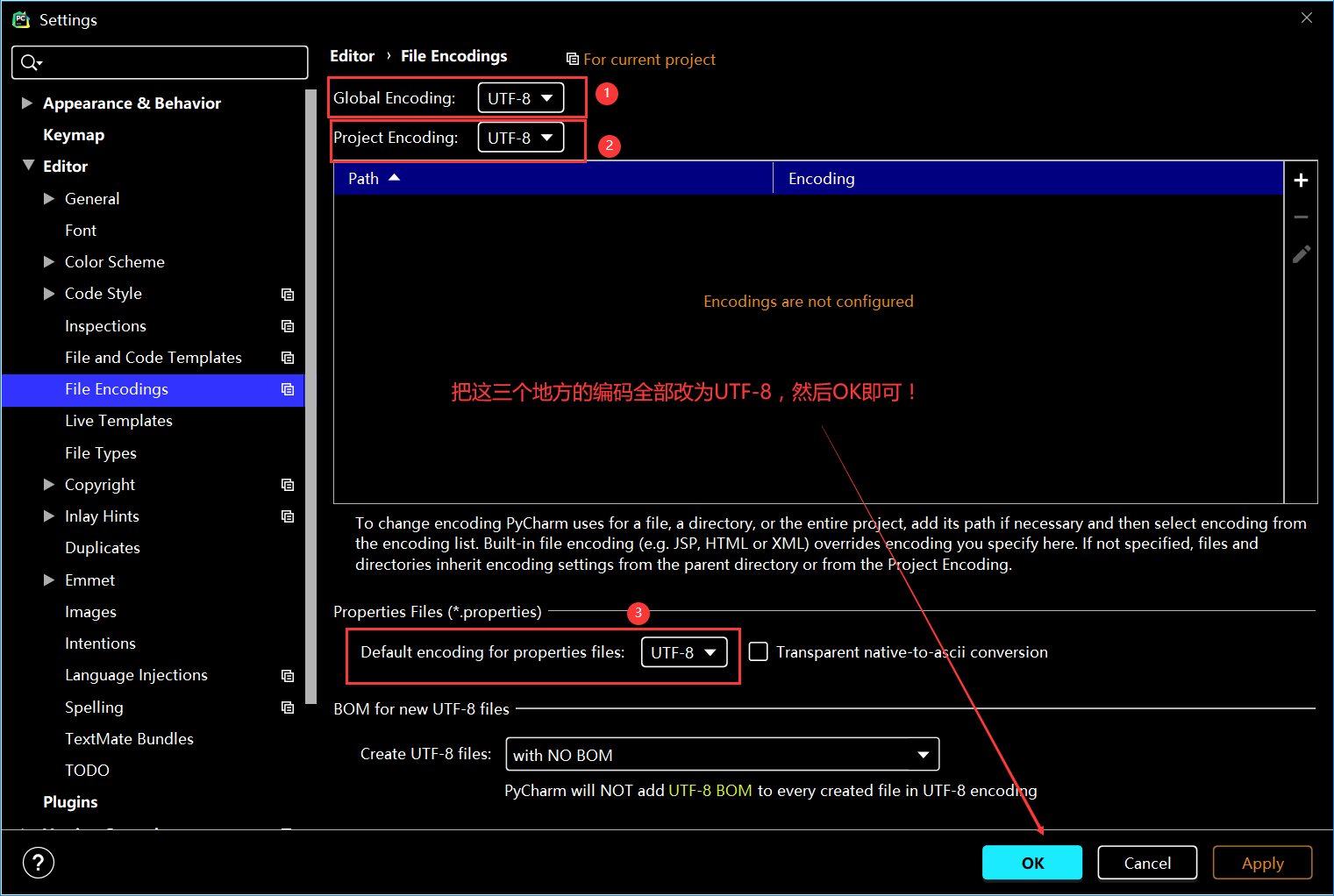Image resolution: width=1334 pixels, height=896 pixels.
Task: Click the search magnifier icon in the settings search
Action: click(x=32, y=62)
